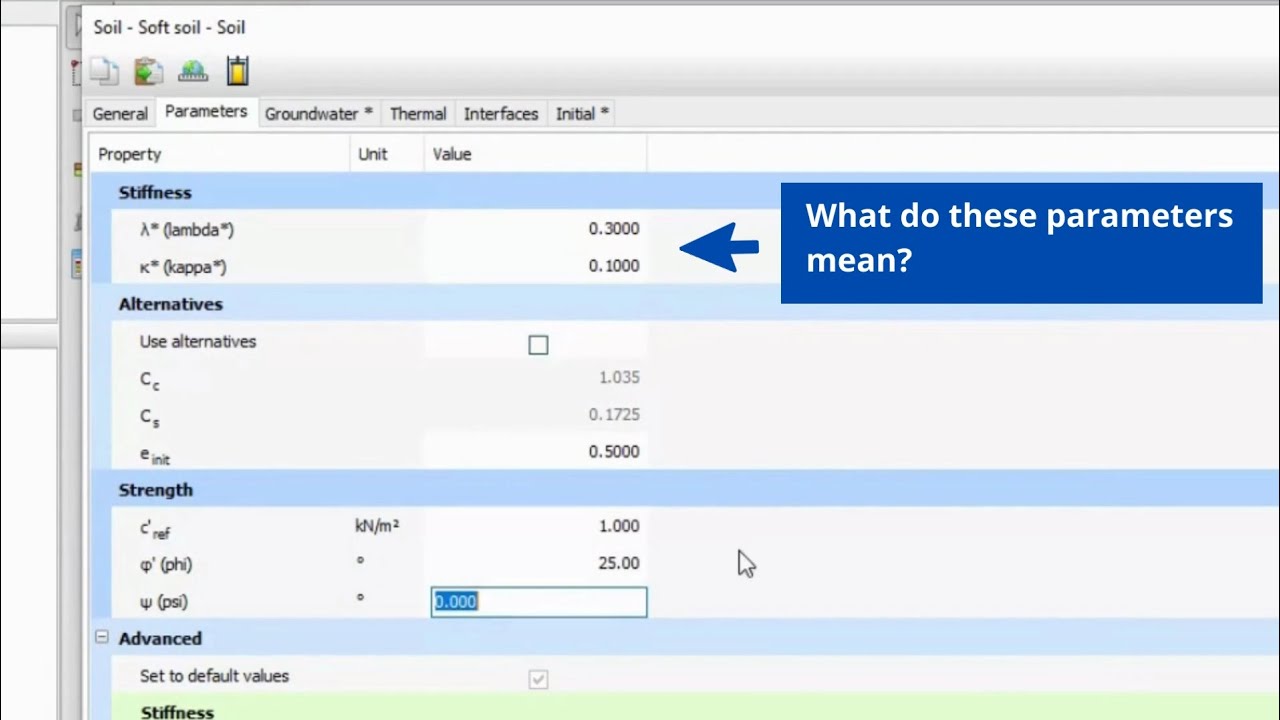Switch to the Initial tab
Viewport: 1280px width, 720px height.
[582, 114]
